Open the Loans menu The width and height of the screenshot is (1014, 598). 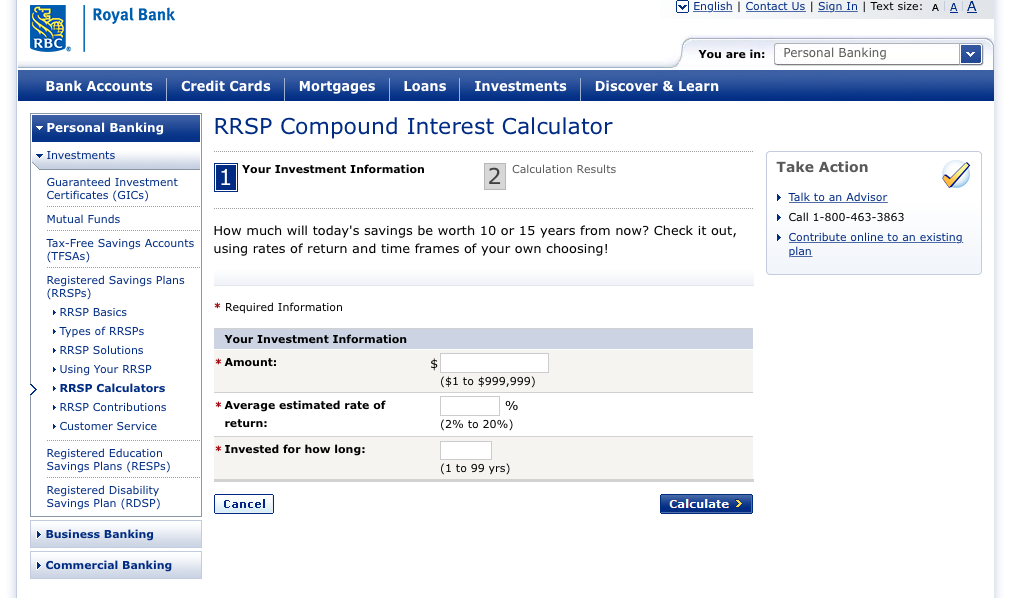pos(425,87)
